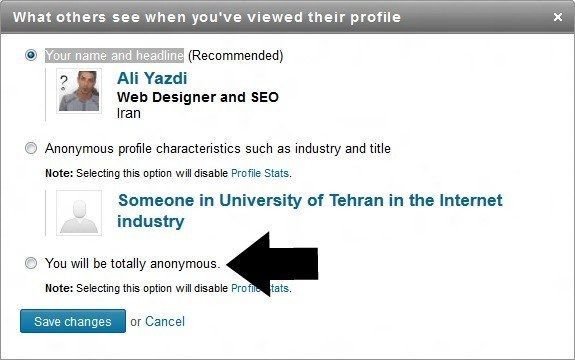Click the 'Your name and headline' highlighted label
The width and height of the screenshot is (575, 360).
click(114, 55)
